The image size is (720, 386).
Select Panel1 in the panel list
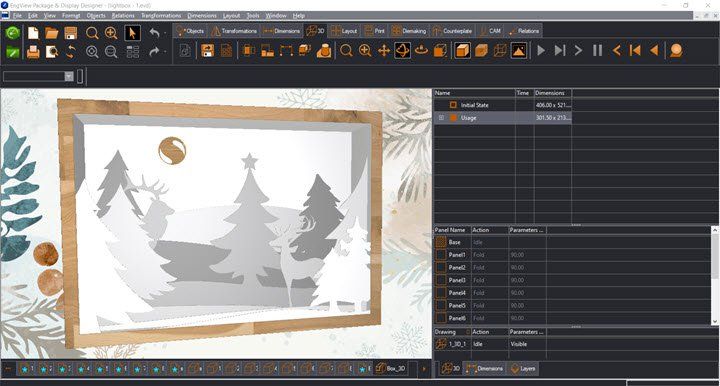573,255
